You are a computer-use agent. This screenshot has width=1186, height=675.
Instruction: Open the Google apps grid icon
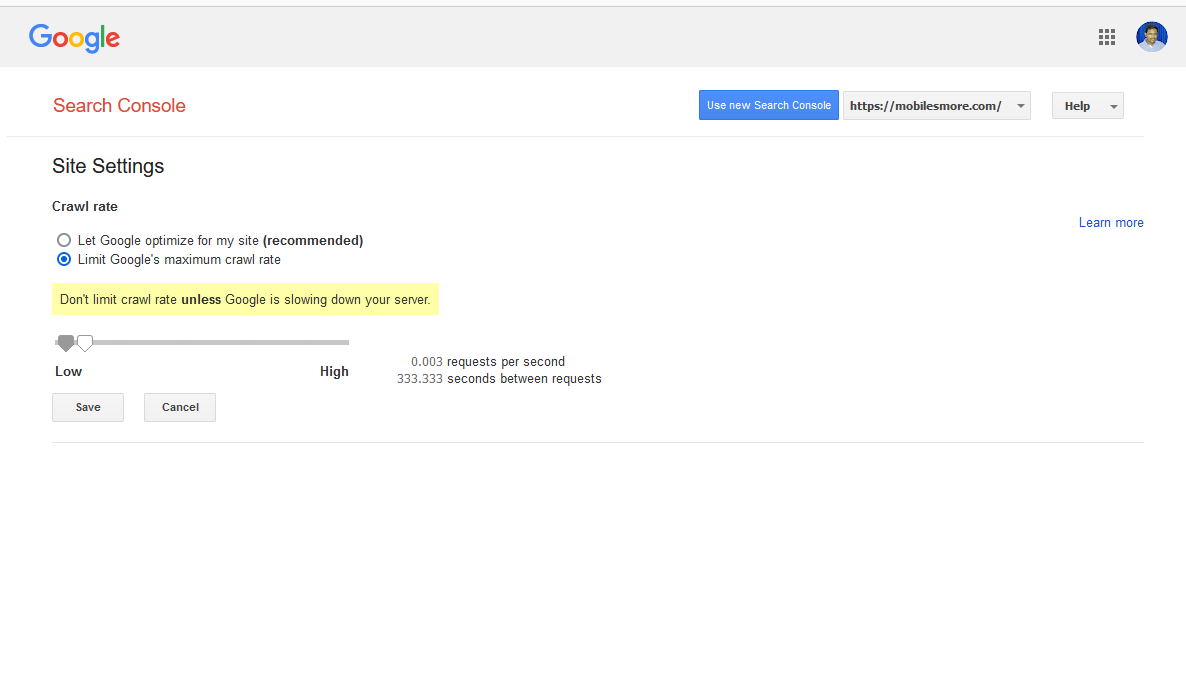click(1107, 37)
